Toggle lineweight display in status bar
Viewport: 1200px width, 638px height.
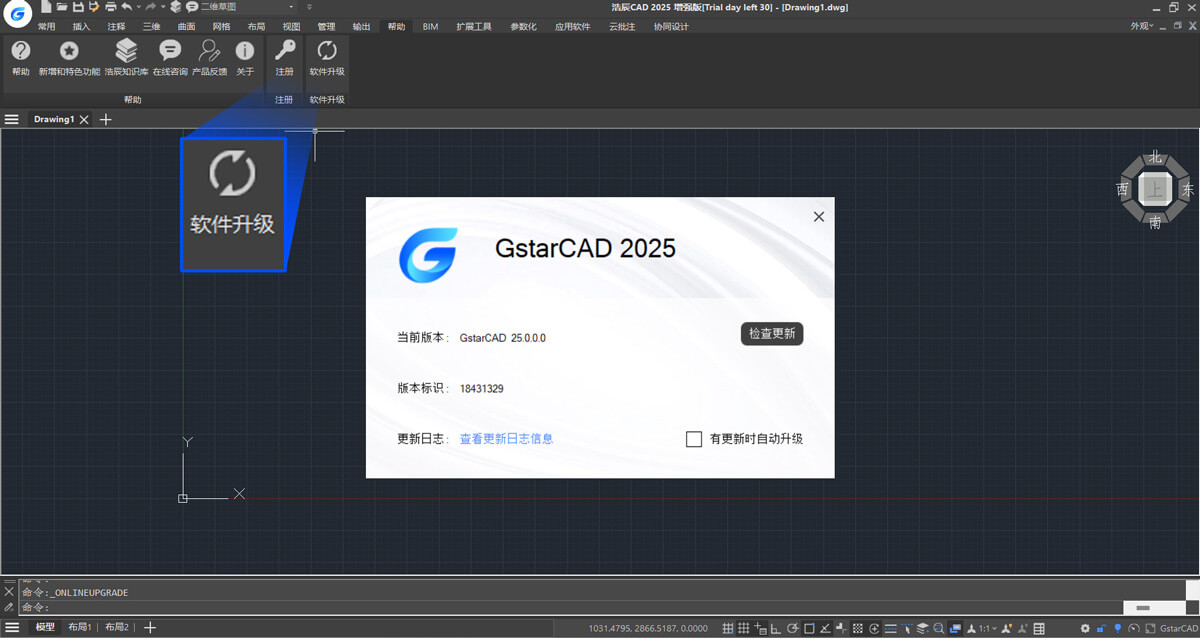click(890, 628)
